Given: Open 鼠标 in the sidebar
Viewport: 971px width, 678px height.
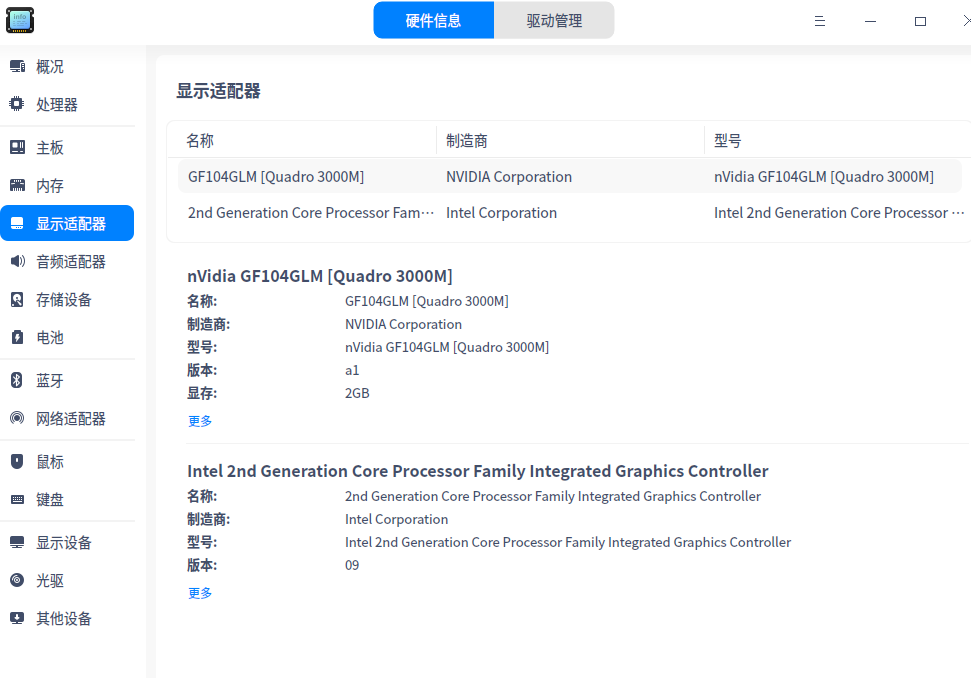Looking at the screenshot, I should coord(67,461).
